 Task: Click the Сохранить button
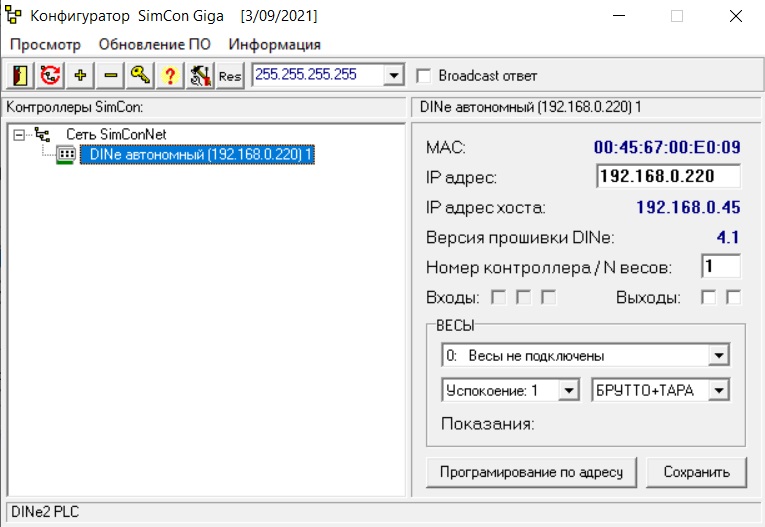click(x=697, y=472)
